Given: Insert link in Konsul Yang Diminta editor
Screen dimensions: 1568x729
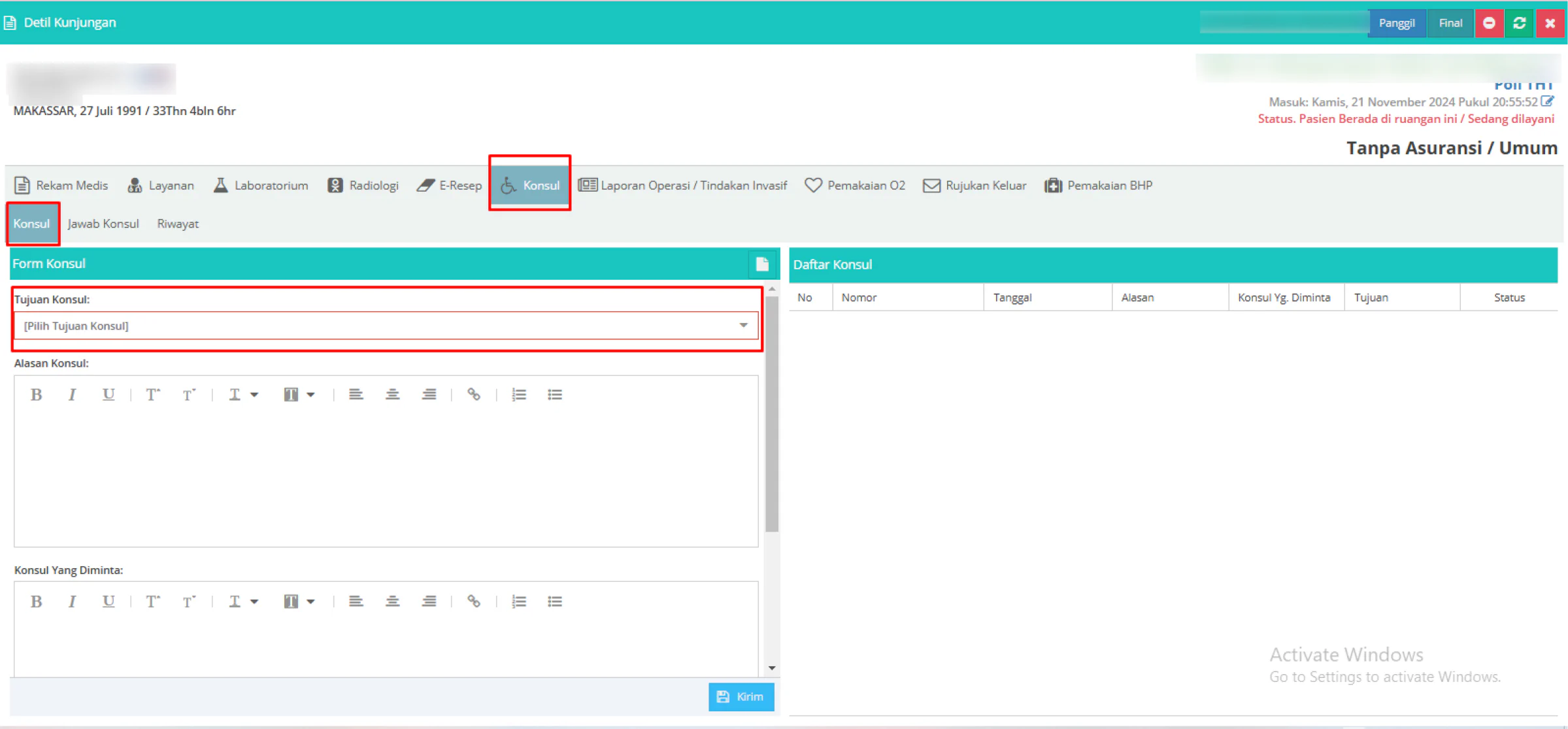Looking at the screenshot, I should [474, 602].
